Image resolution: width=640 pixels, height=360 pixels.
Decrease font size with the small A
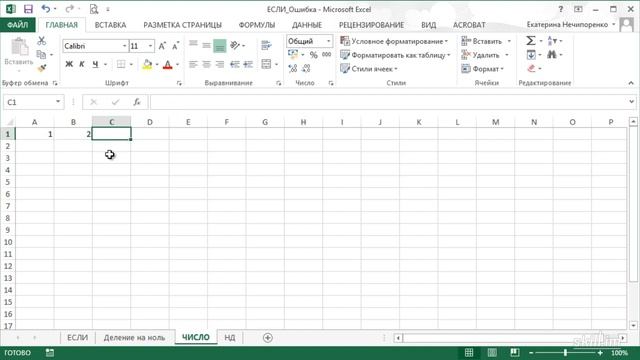(x=176, y=46)
